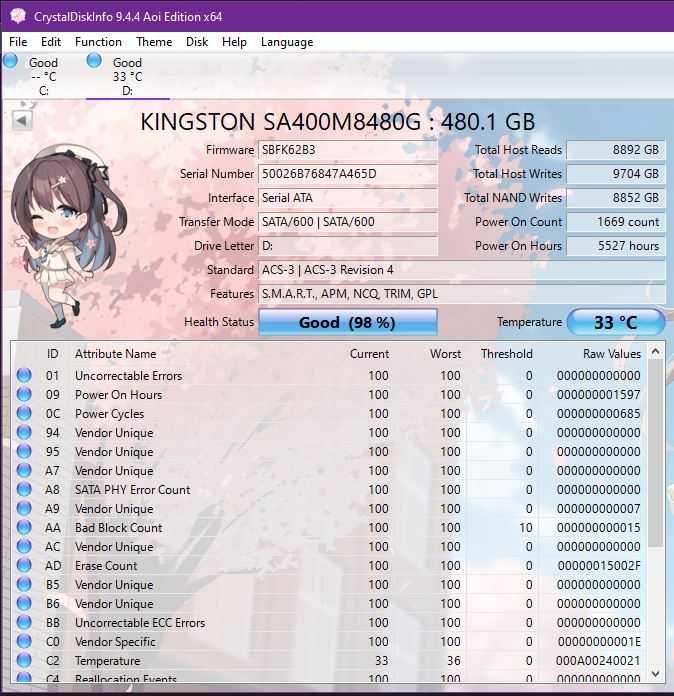Image resolution: width=674 pixels, height=696 pixels.
Task: Click status orb for Power Cycles row
Action: pos(24,413)
